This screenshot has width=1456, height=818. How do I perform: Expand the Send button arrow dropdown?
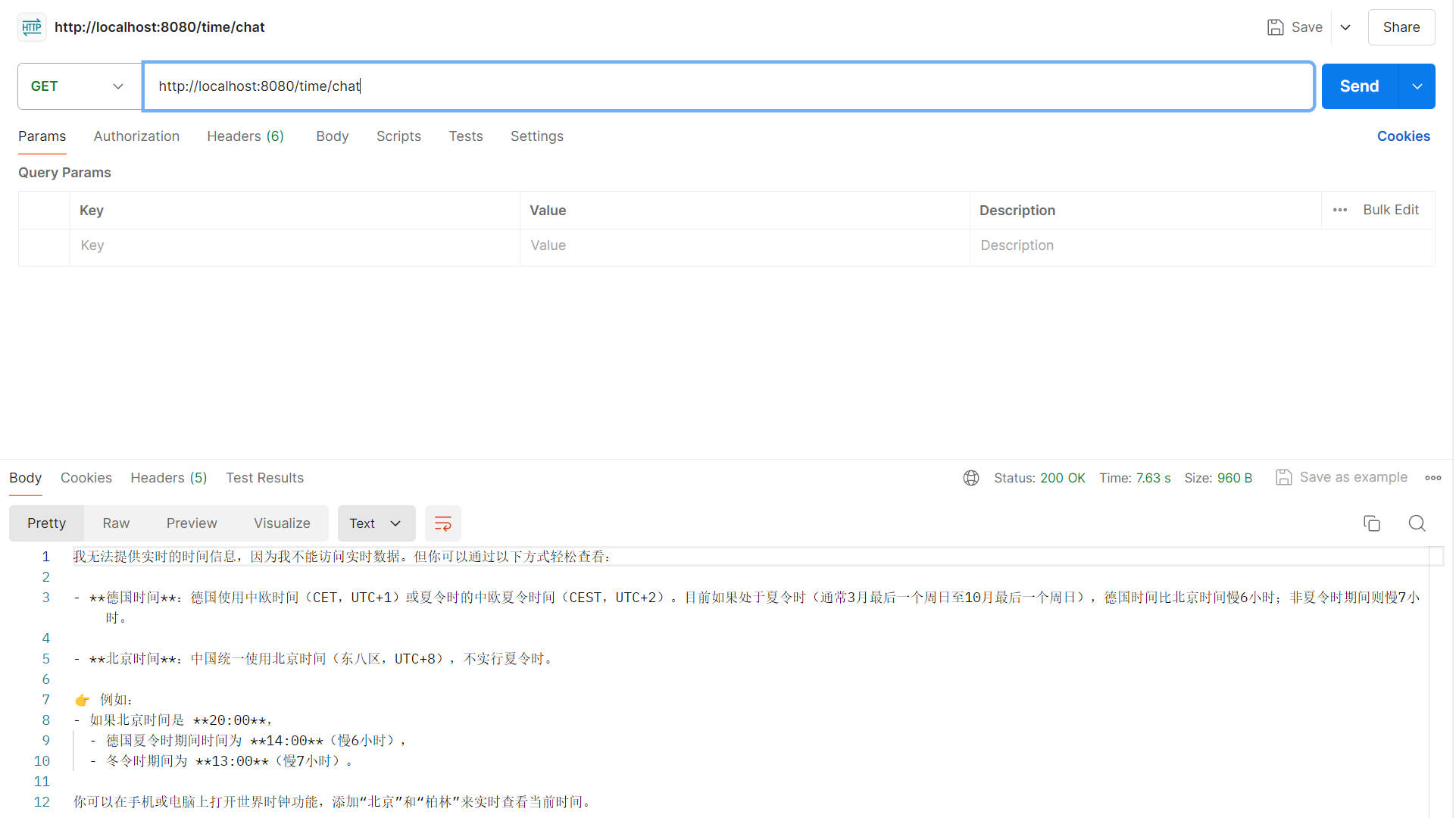point(1418,86)
